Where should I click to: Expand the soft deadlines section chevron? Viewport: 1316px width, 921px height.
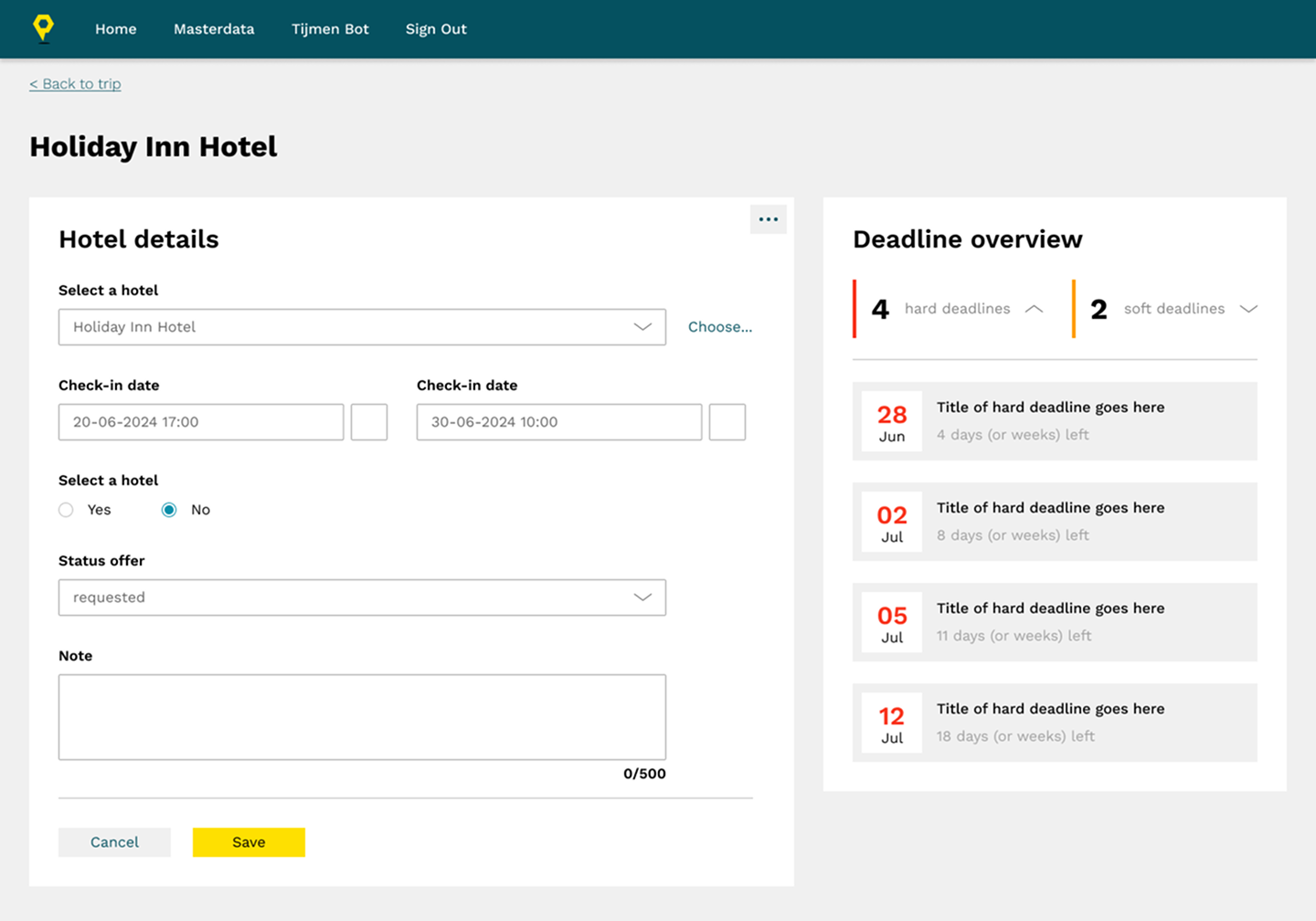[x=1248, y=309]
